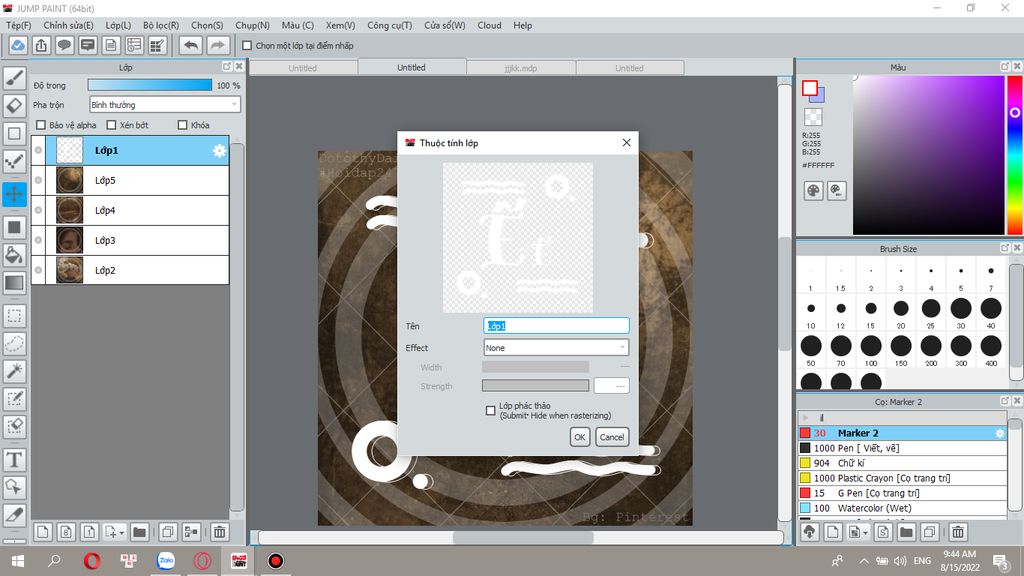
Task: Toggle 'Khóa' checkbox
Action: (x=183, y=125)
